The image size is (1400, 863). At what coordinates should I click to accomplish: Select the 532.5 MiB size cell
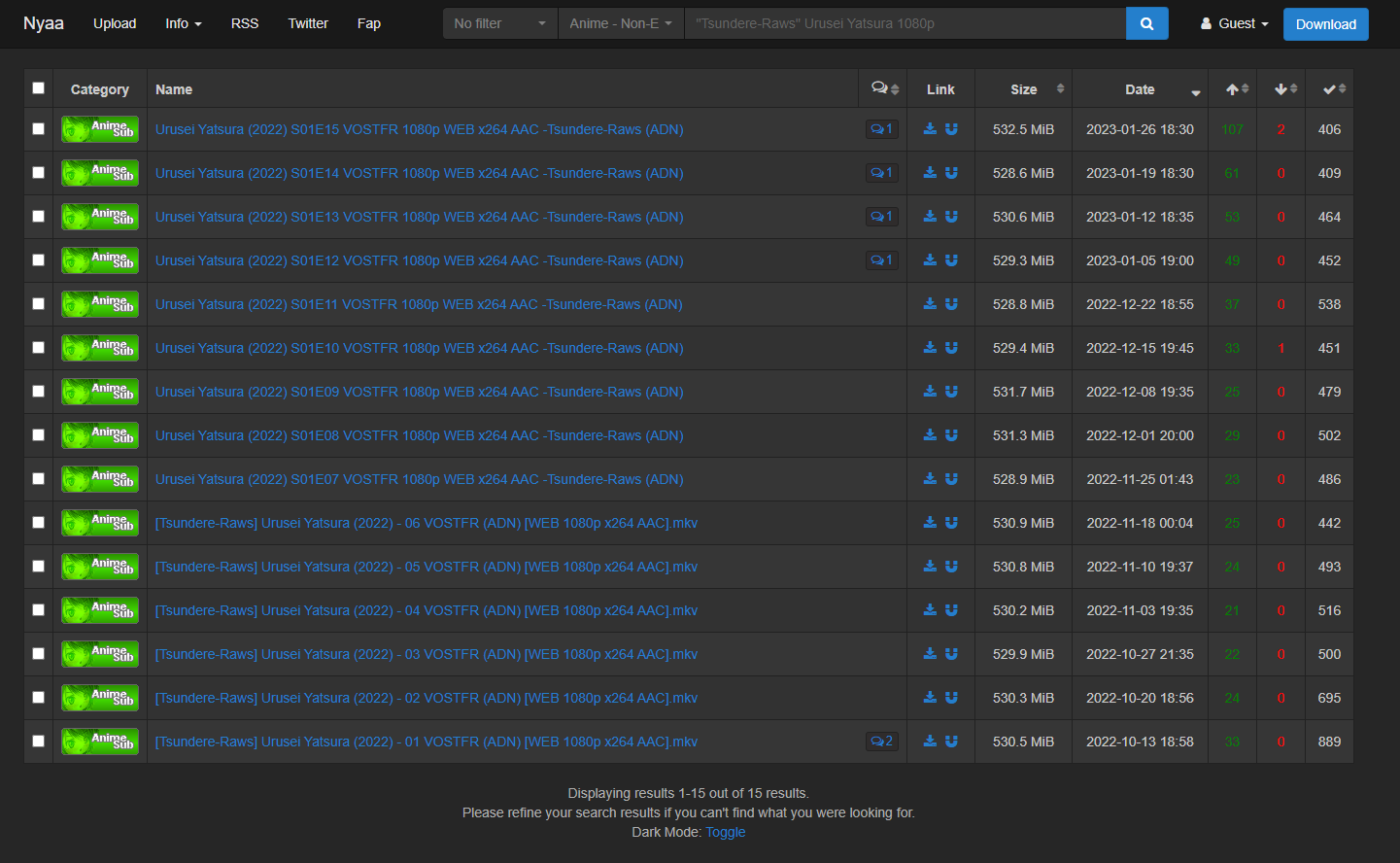[x=1024, y=129]
